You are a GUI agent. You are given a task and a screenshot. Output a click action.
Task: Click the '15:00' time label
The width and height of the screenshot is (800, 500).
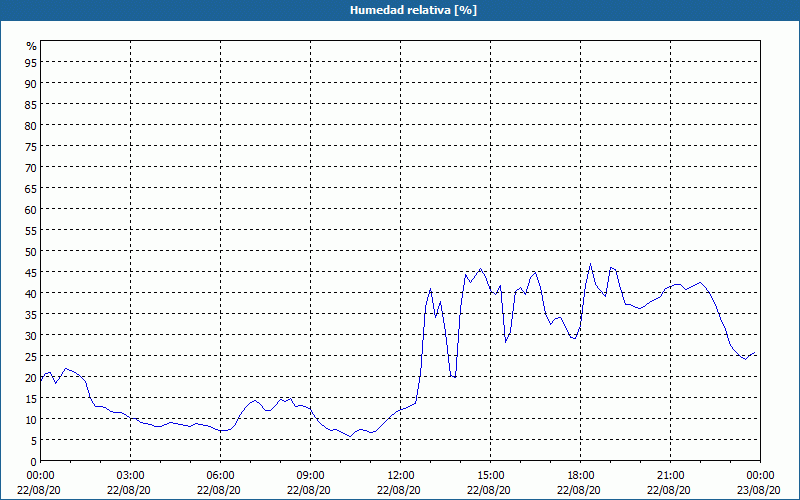(491, 476)
